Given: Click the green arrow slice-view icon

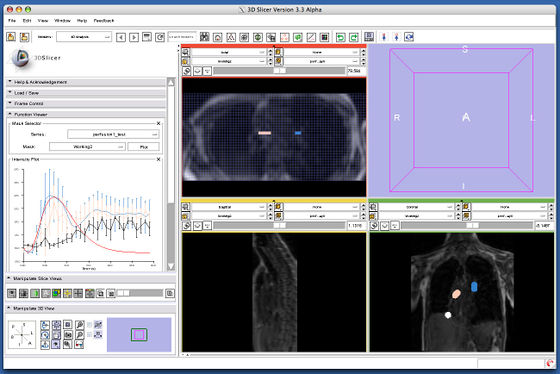Looking at the screenshot, I should tap(35, 294).
